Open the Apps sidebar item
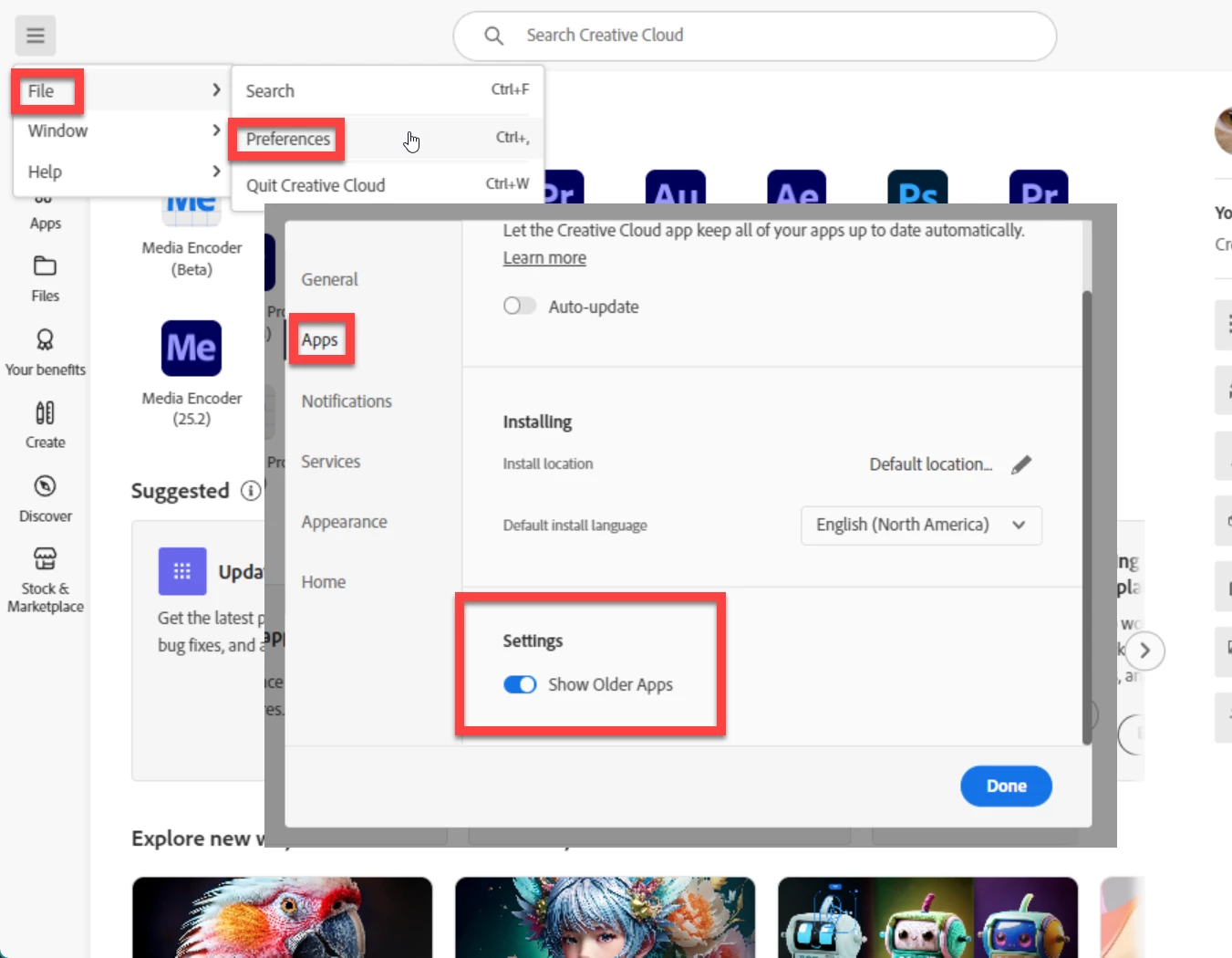 pyautogui.click(x=45, y=212)
